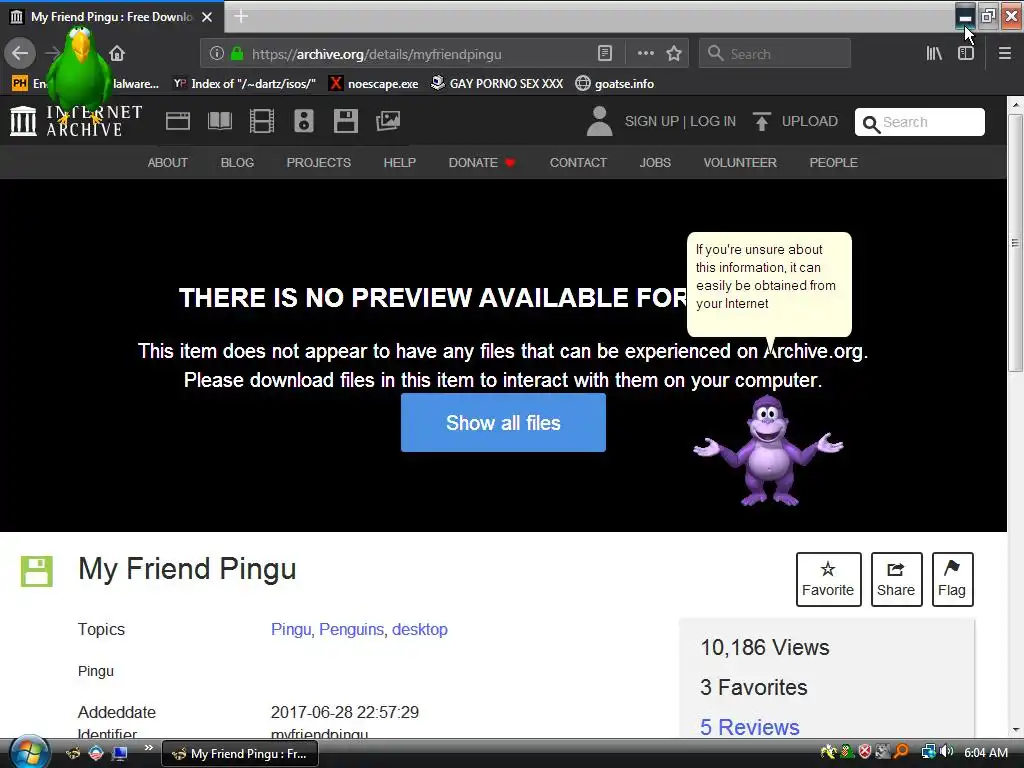Open the HELP menu item
The image size is (1024, 768).
(400, 163)
